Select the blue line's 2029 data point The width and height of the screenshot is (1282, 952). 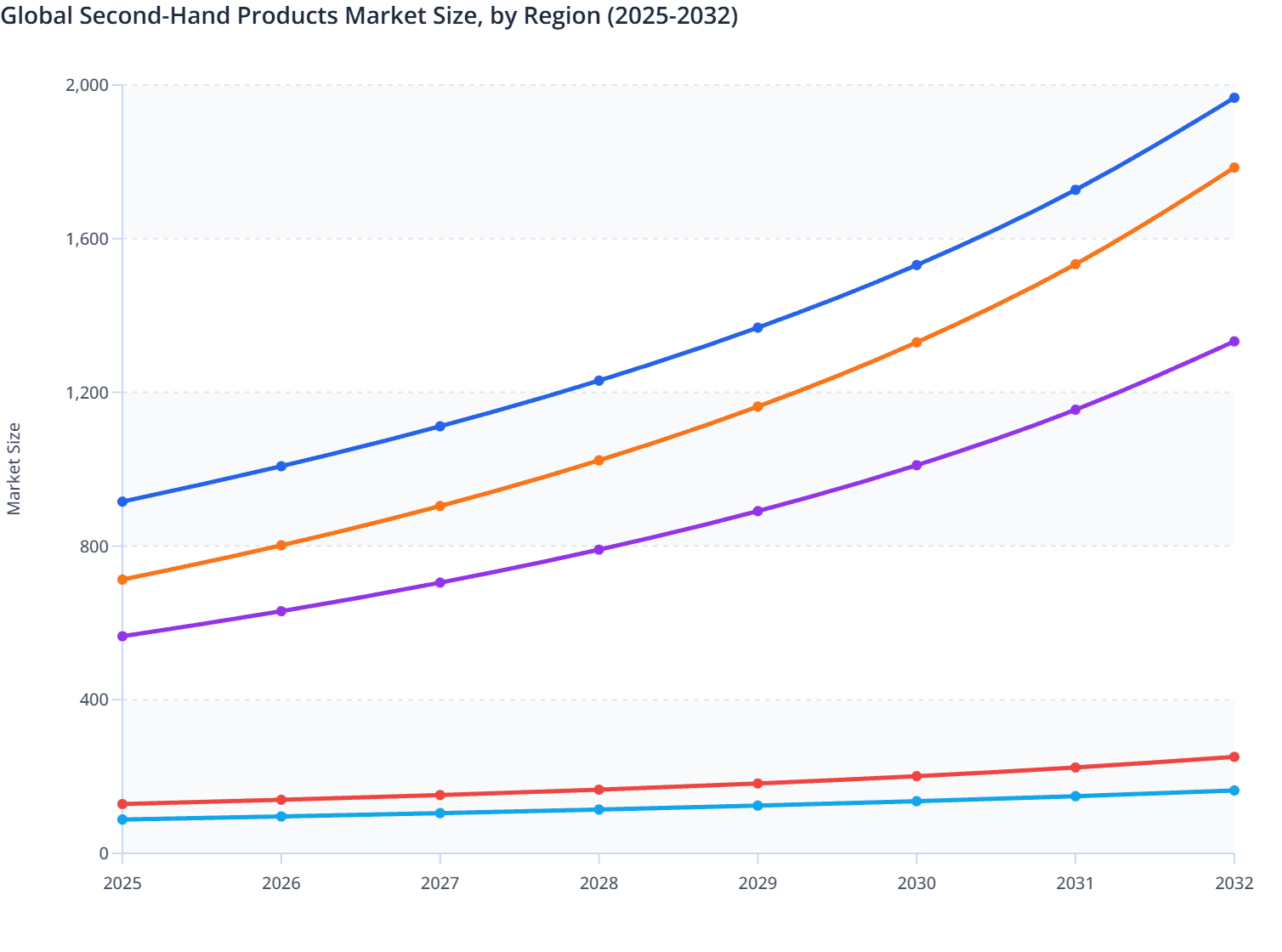[757, 327]
